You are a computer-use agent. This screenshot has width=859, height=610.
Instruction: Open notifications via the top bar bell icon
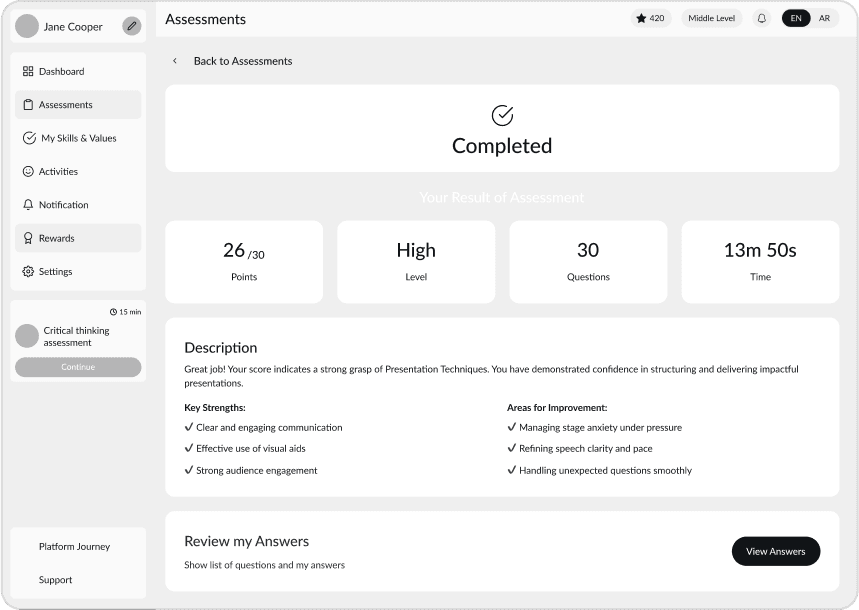click(x=760, y=18)
